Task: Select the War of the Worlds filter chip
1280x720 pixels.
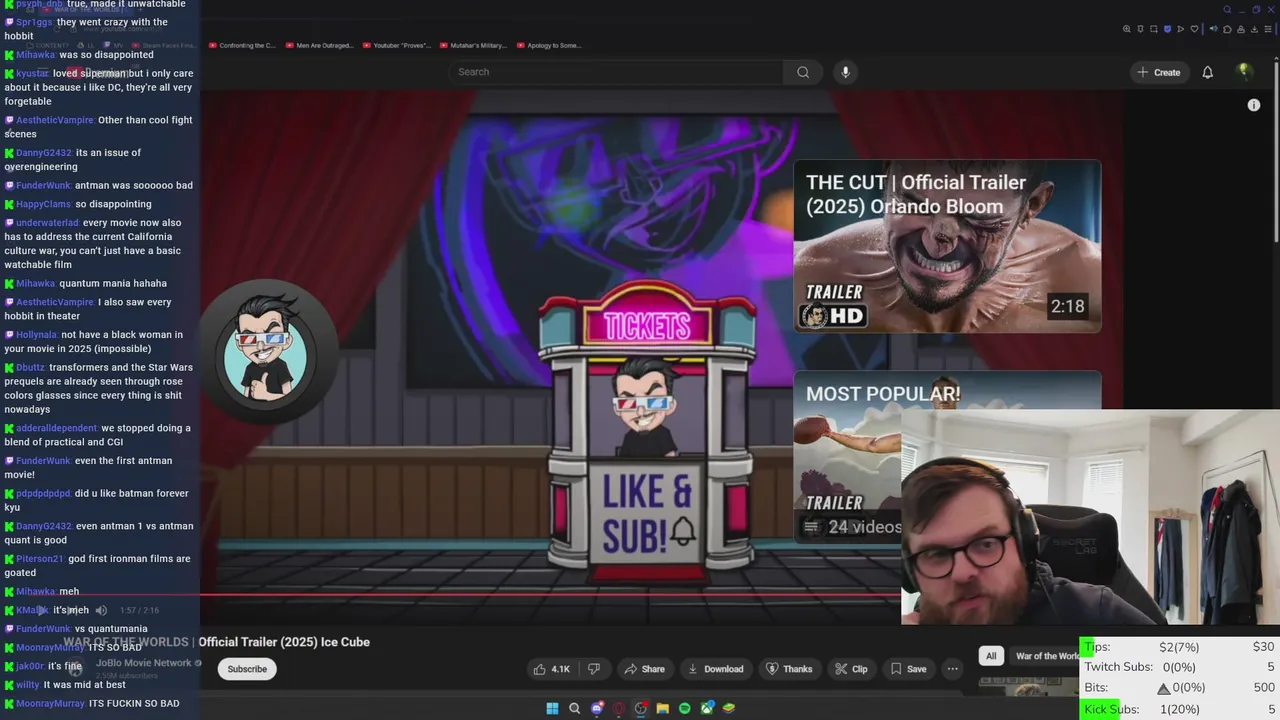Action: (1045, 656)
